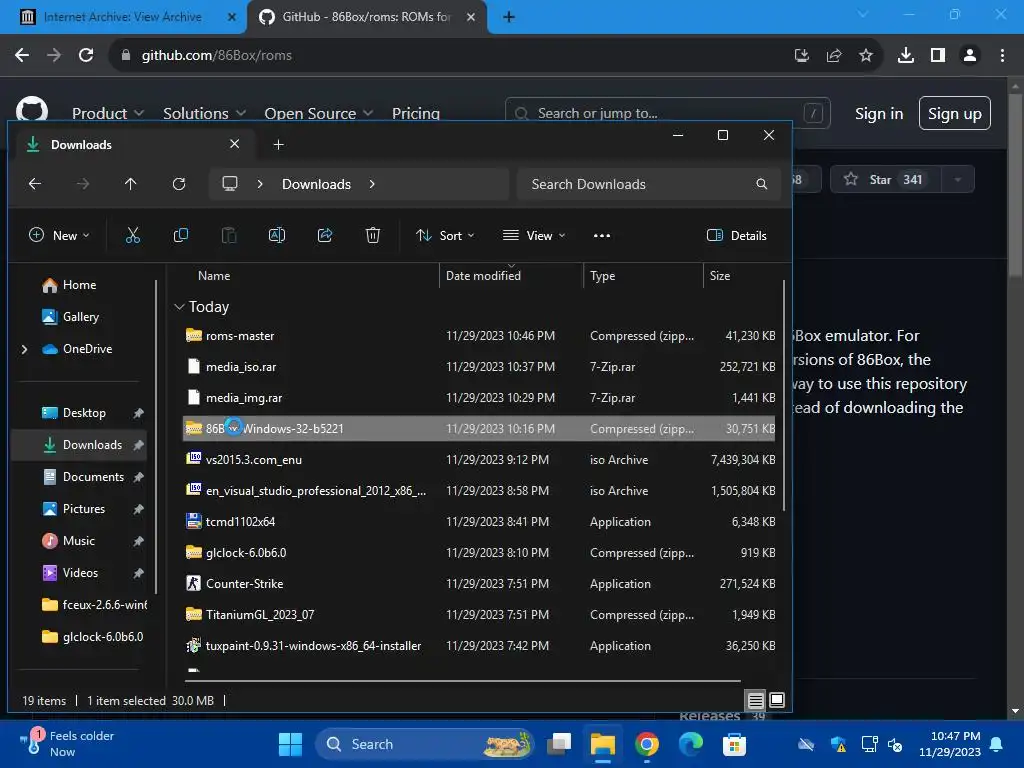Click the install app icon in address bar
Viewport: 1024px width, 768px height.
pyautogui.click(x=802, y=56)
